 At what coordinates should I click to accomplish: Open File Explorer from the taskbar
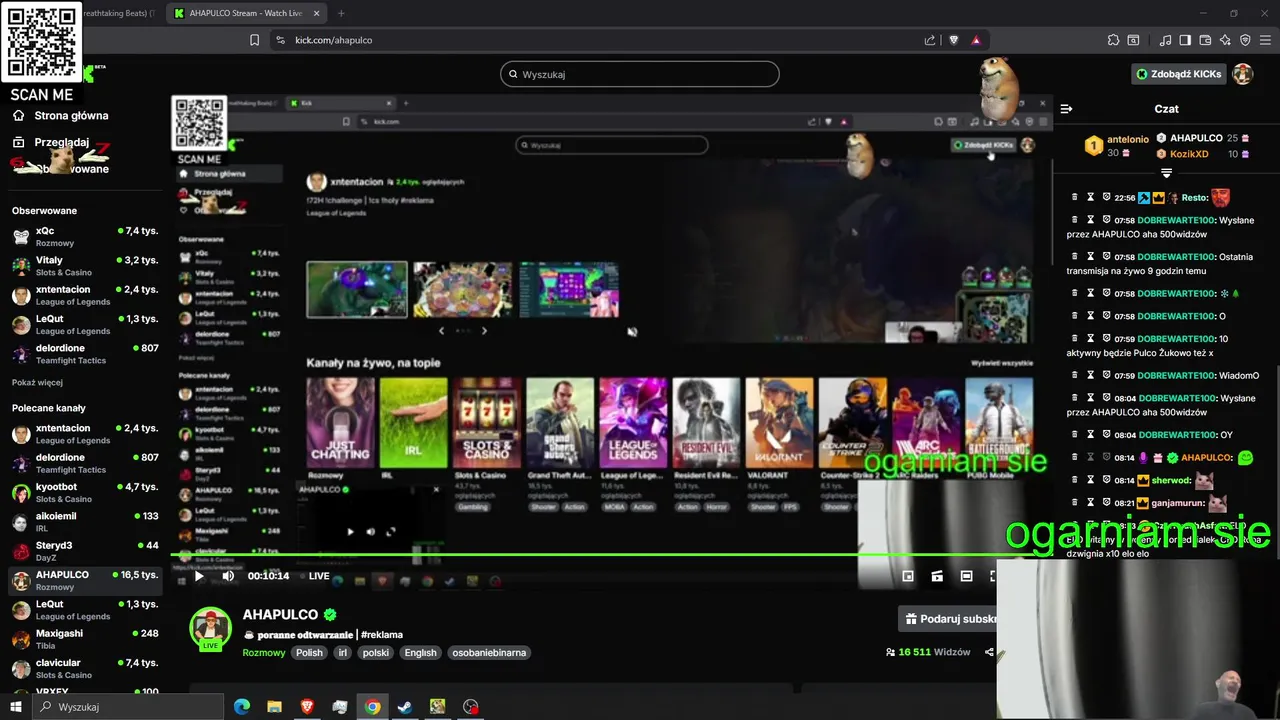(274, 707)
